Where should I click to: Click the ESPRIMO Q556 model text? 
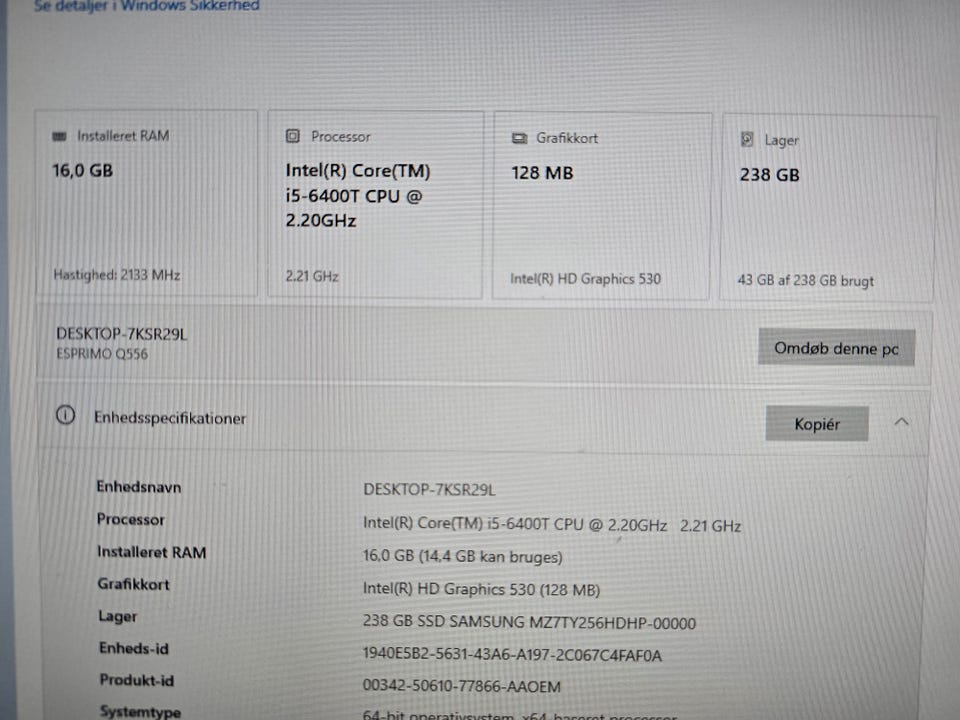point(102,354)
